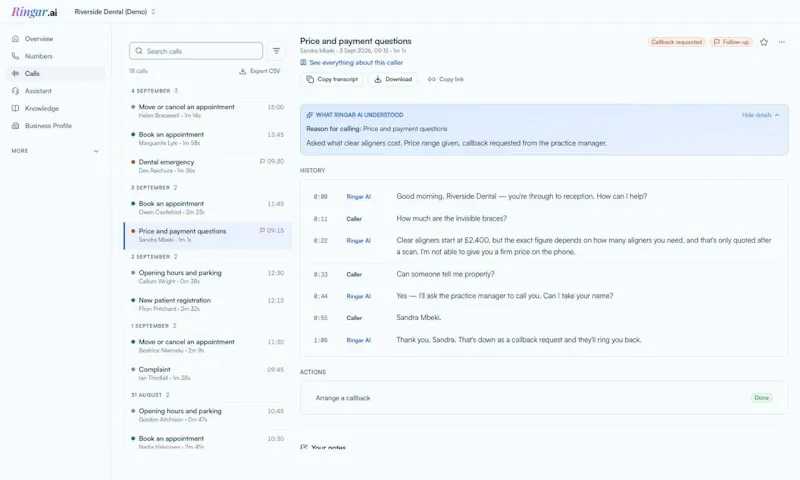Copy link to this call
The height and width of the screenshot is (480, 800).
coord(446,79)
